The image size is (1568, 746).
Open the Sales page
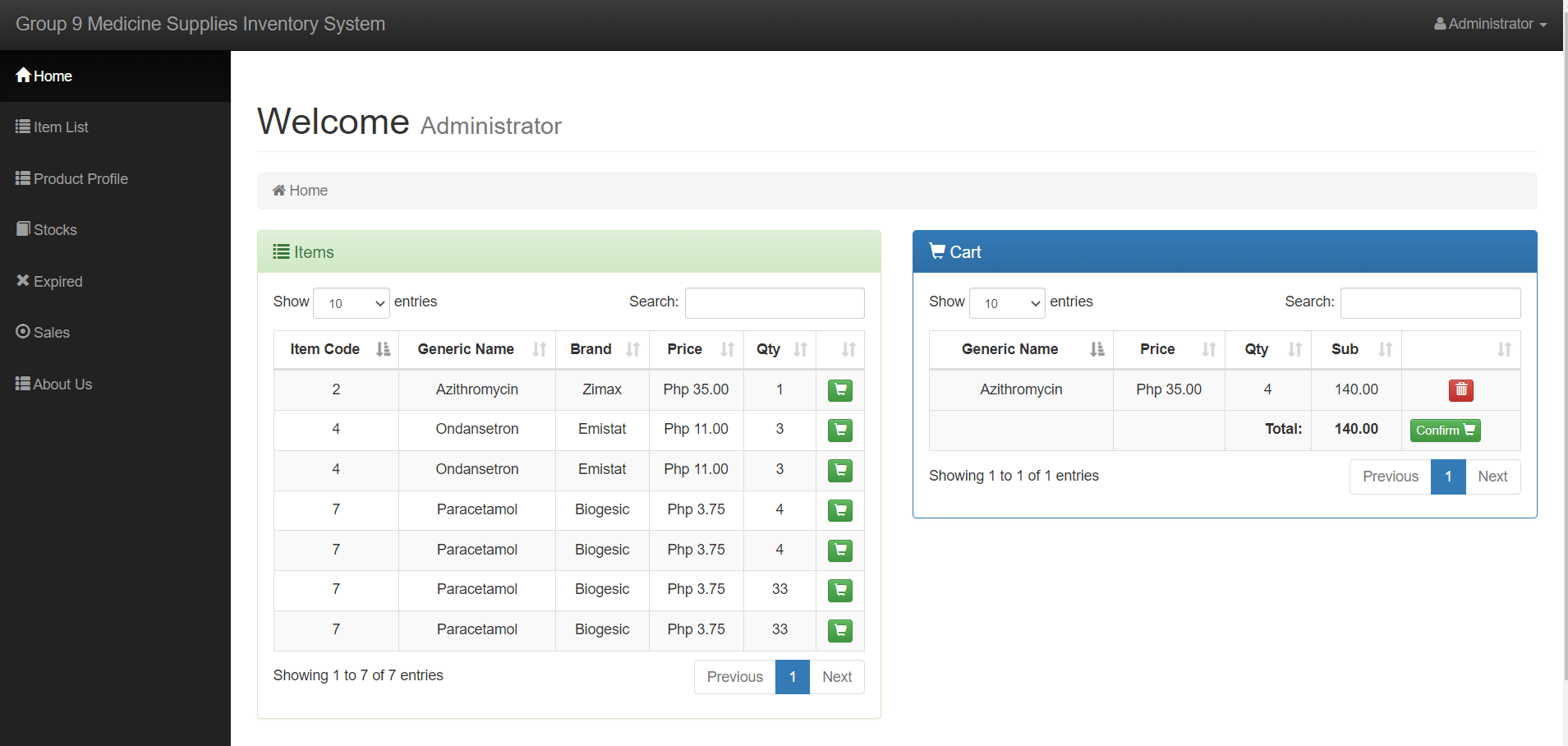coord(115,333)
